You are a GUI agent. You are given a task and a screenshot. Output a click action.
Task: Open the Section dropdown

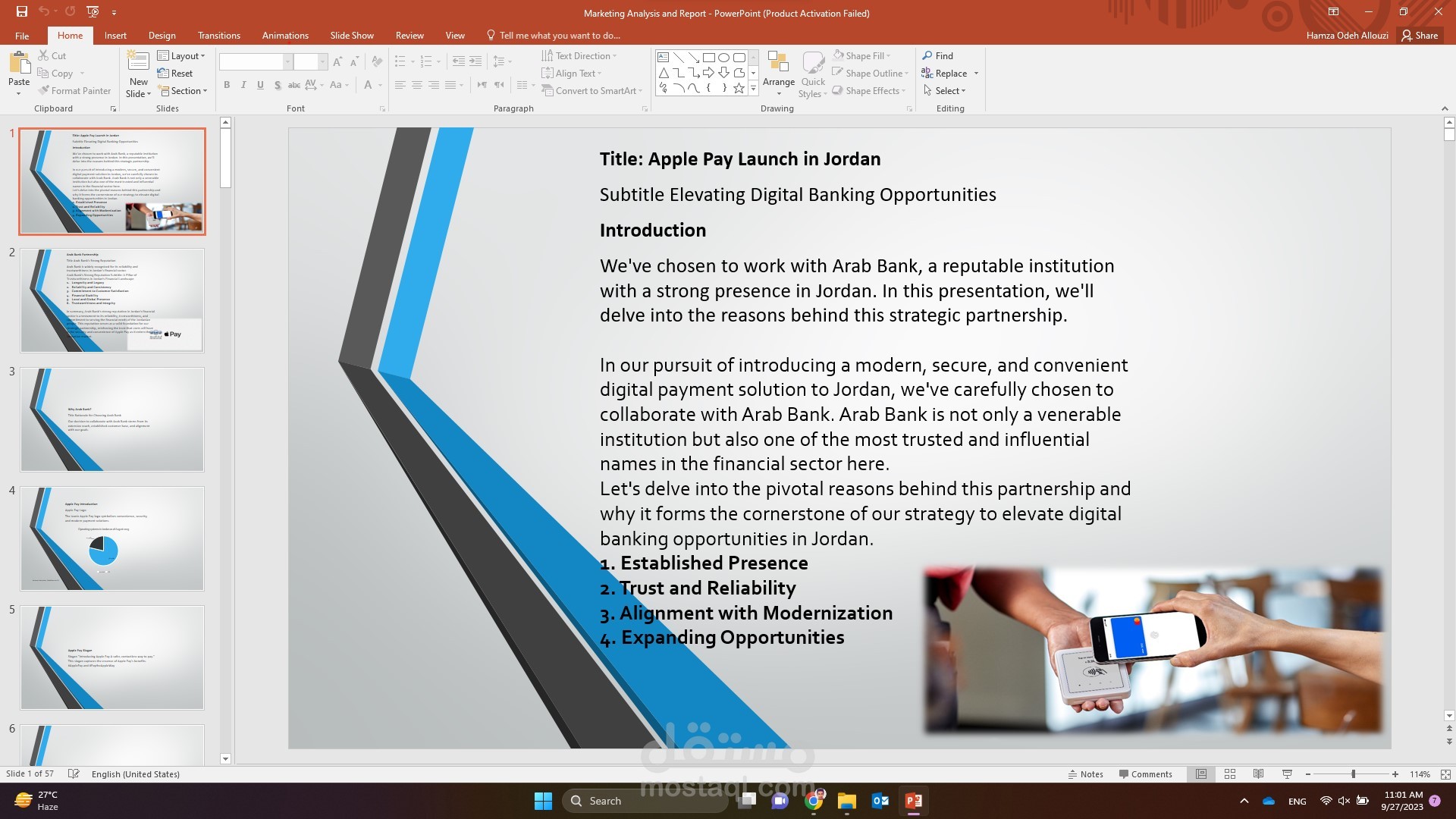pos(182,91)
